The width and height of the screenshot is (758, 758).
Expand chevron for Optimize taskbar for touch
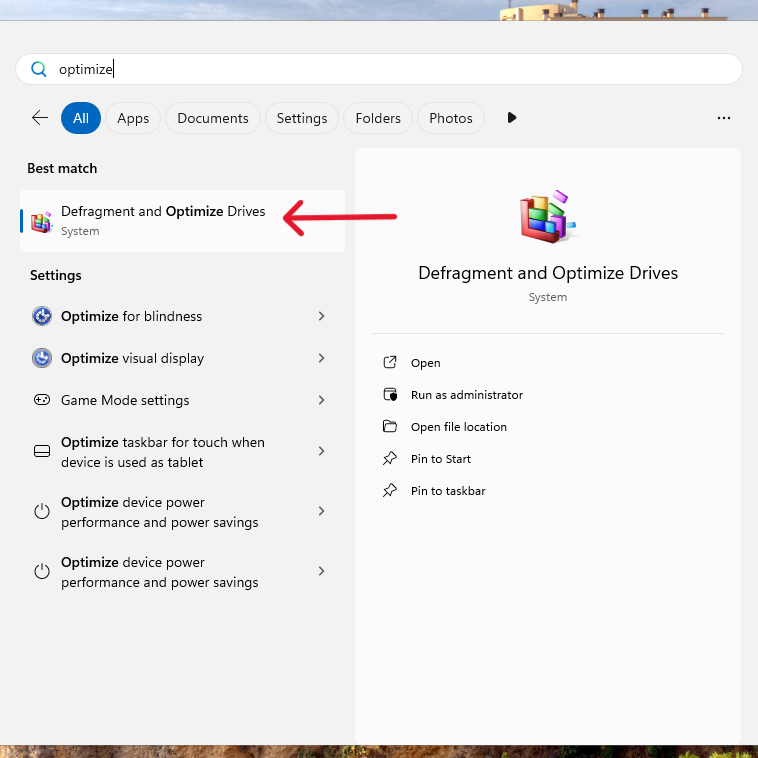click(x=321, y=452)
